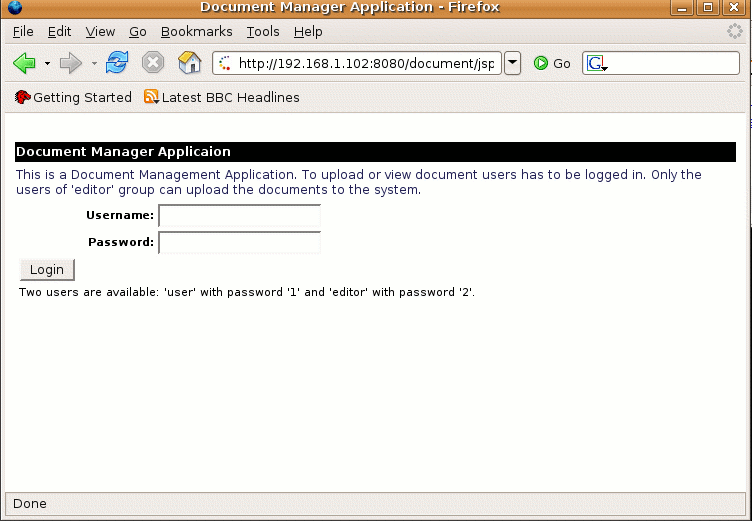
Task: Open the Go menu
Action: pos(138,32)
